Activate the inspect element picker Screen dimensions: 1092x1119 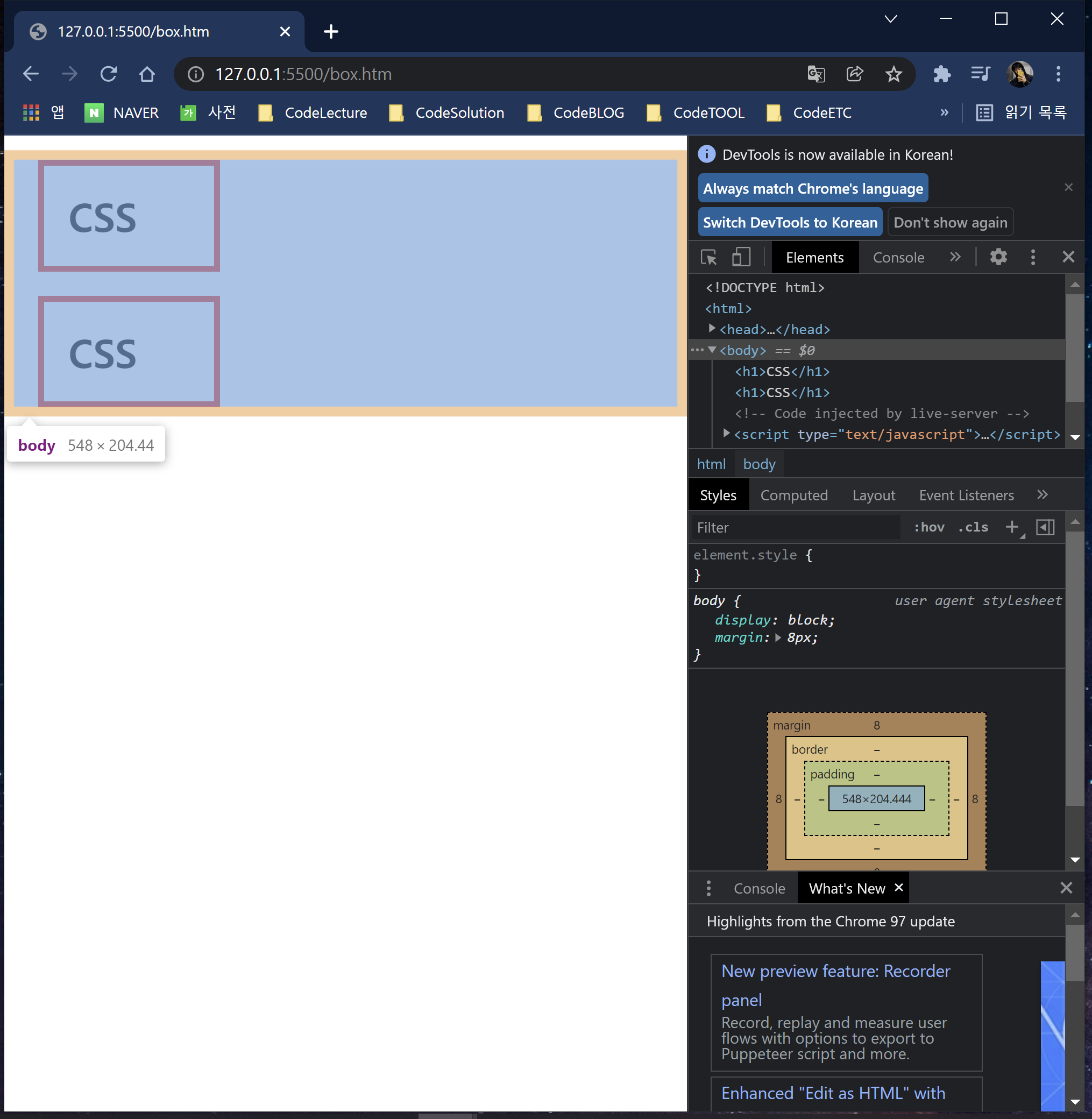[x=708, y=257]
